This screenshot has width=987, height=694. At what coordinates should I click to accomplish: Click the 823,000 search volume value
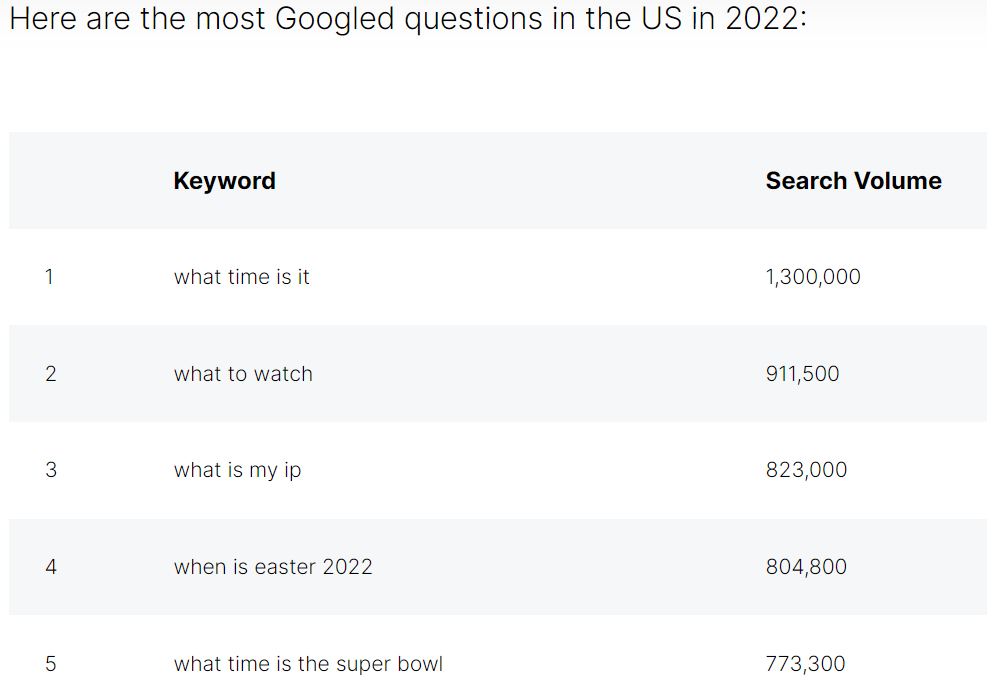(x=806, y=470)
